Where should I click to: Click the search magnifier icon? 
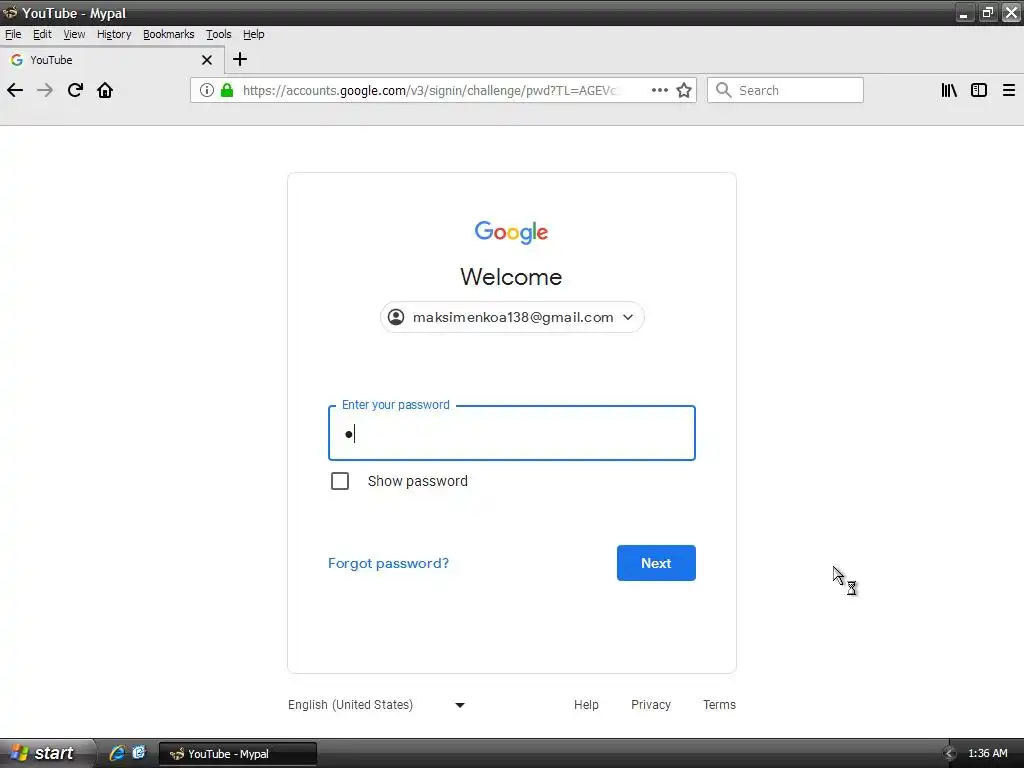(x=723, y=90)
